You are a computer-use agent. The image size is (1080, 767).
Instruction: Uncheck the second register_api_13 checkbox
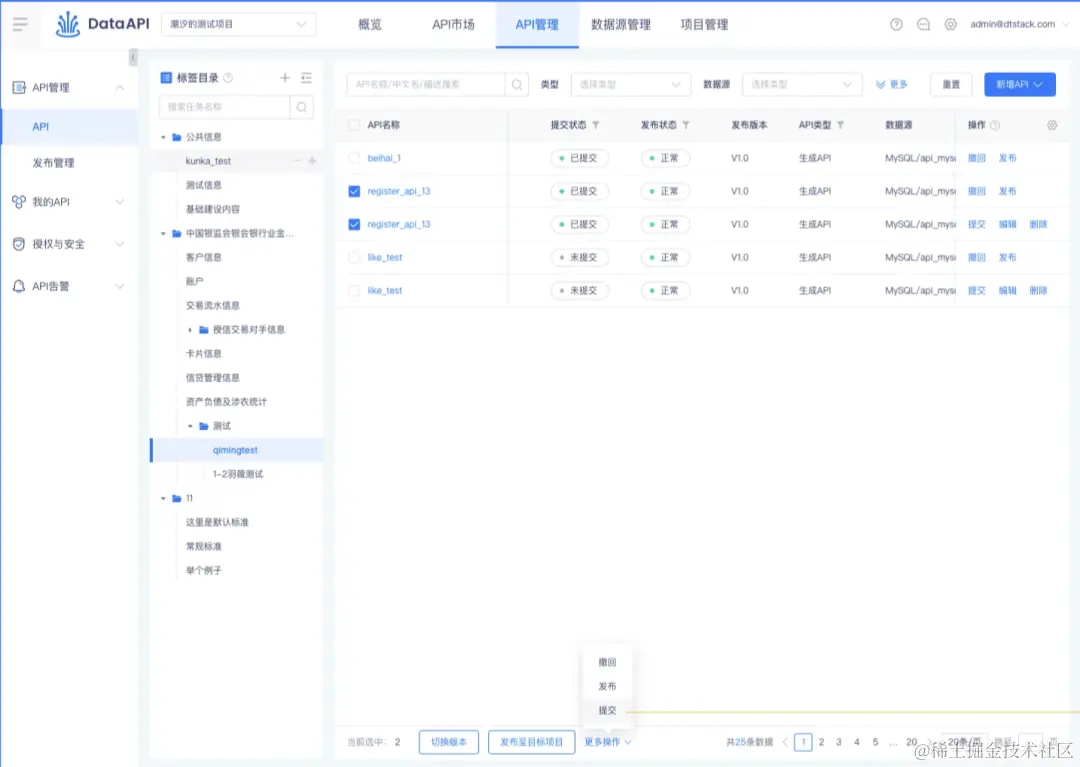point(354,224)
